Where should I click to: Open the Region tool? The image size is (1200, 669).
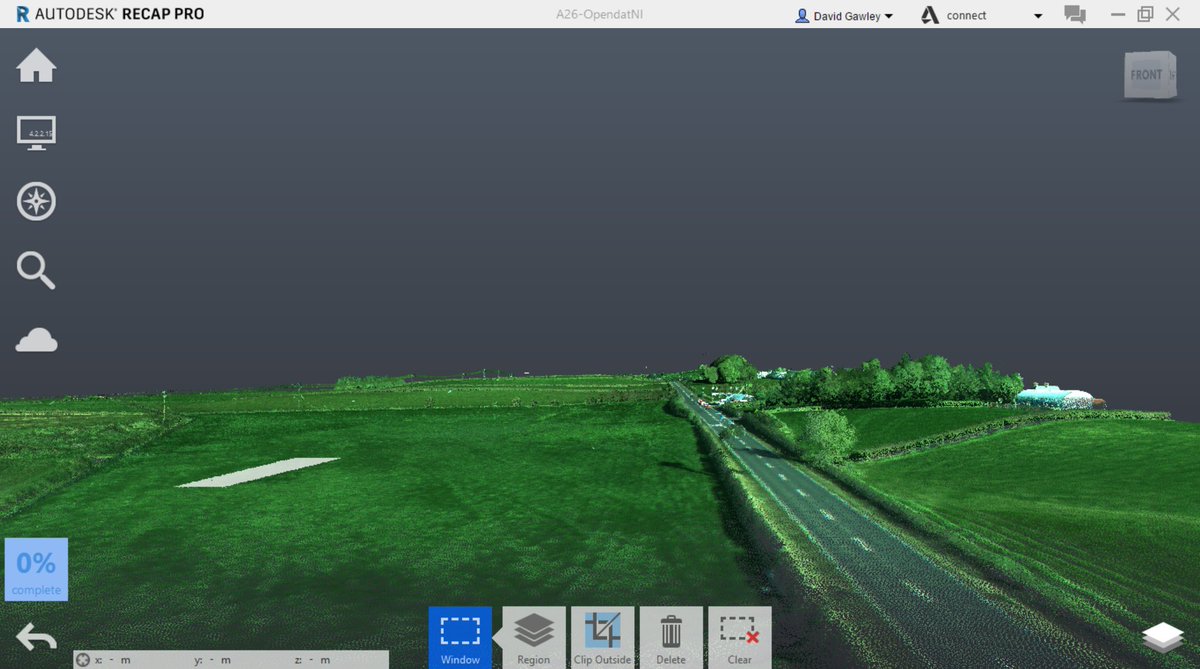point(534,637)
